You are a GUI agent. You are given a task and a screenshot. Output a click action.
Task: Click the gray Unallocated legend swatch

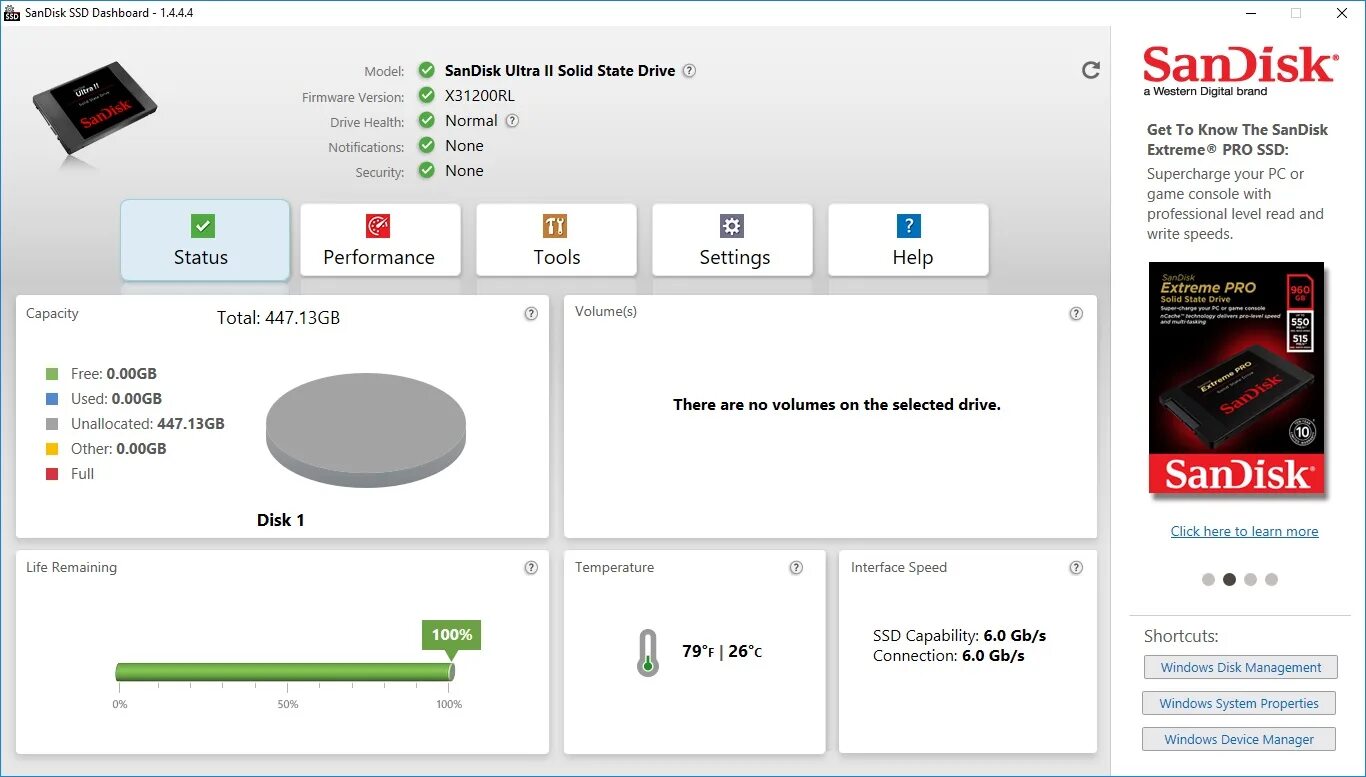pyautogui.click(x=52, y=424)
